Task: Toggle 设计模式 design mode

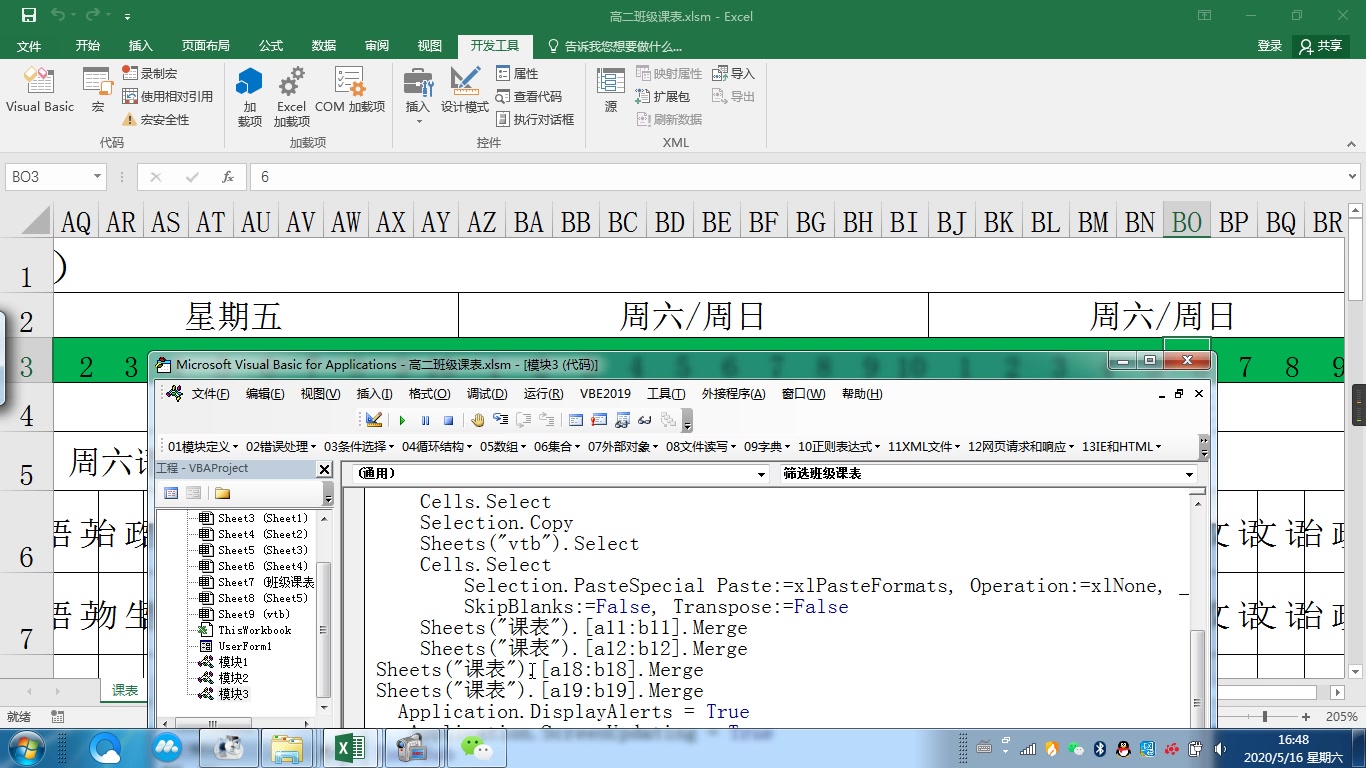Action: (465, 90)
